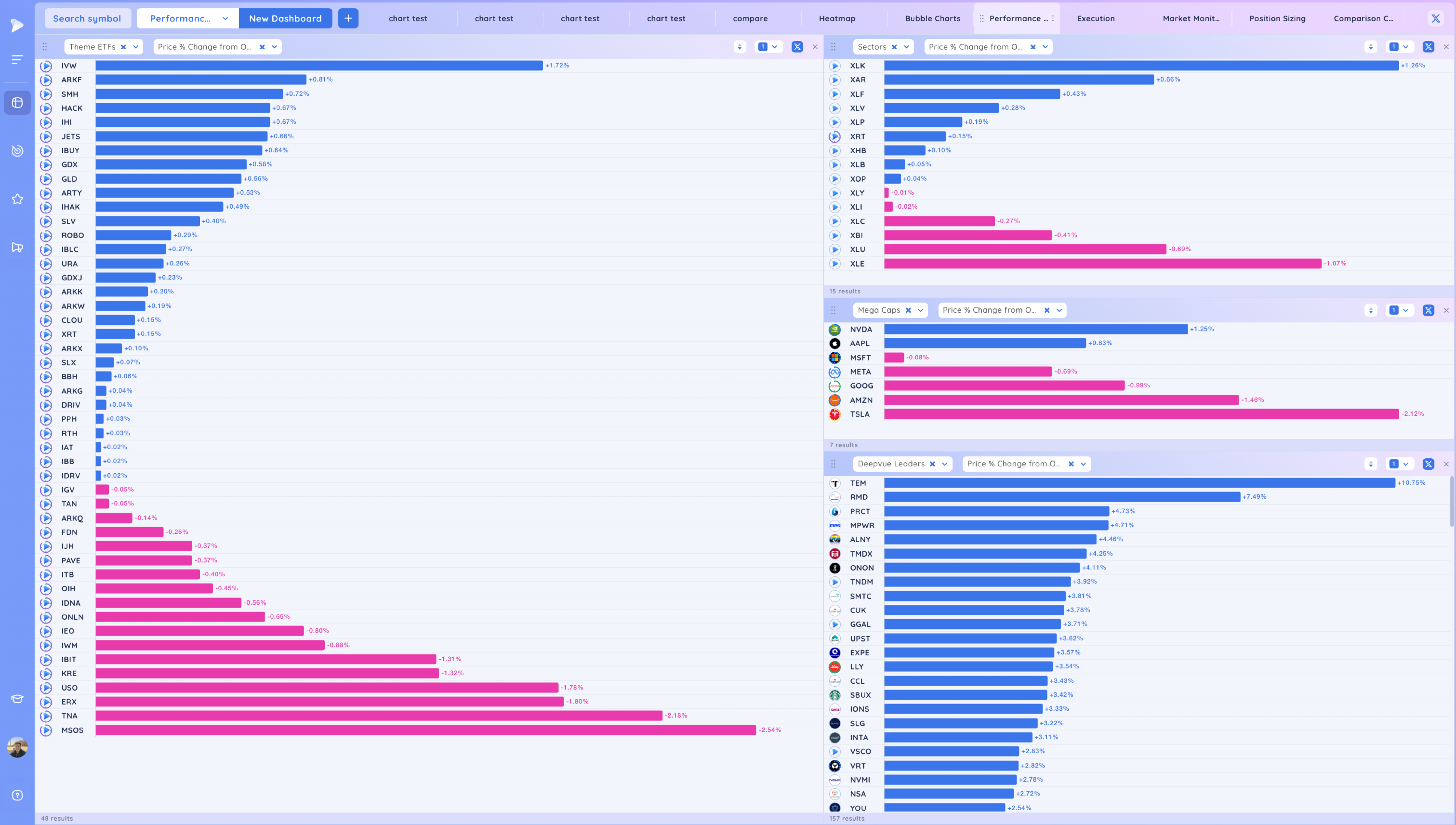Toggle sort order in Mega Caps panel
Screen dimensions: 1456x825
point(1370,310)
